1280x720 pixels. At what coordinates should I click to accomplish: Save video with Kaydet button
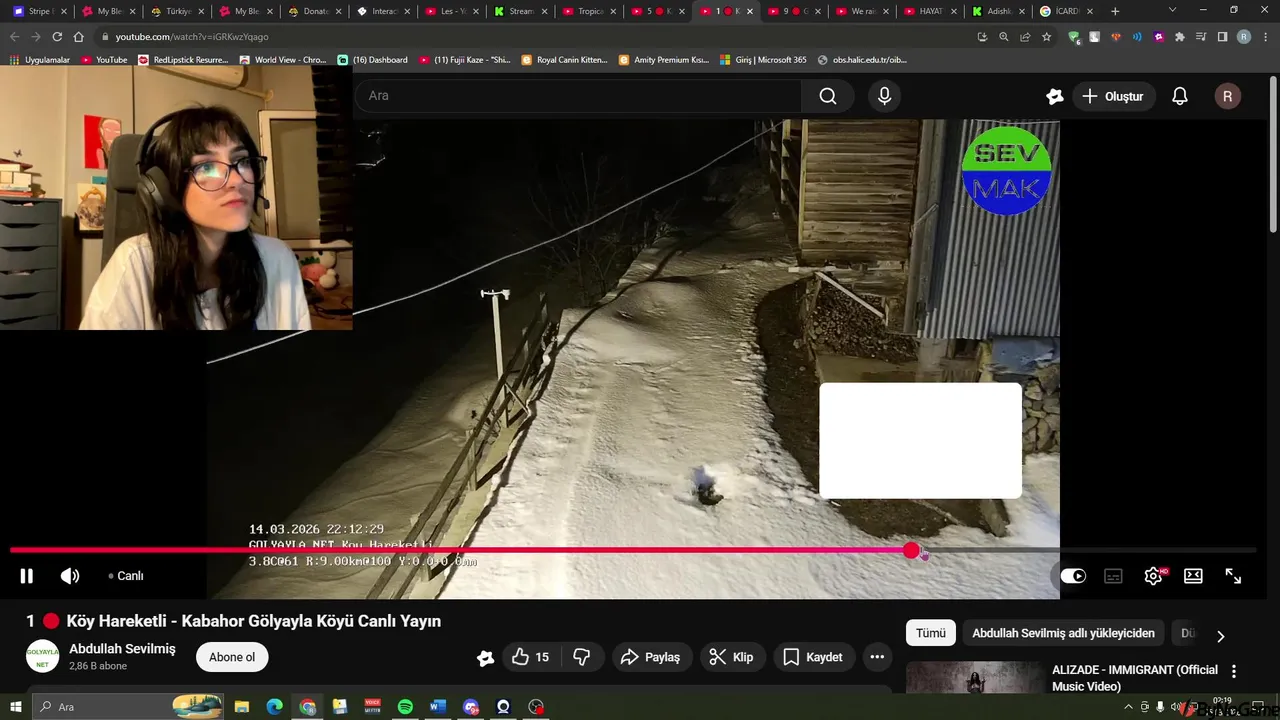click(x=813, y=657)
